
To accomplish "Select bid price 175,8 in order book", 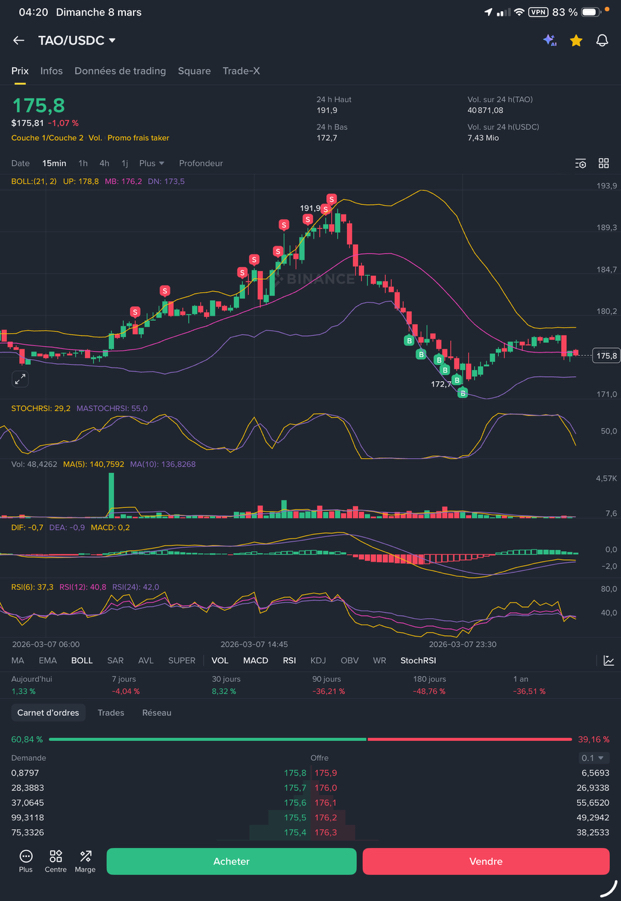I will click(296, 773).
